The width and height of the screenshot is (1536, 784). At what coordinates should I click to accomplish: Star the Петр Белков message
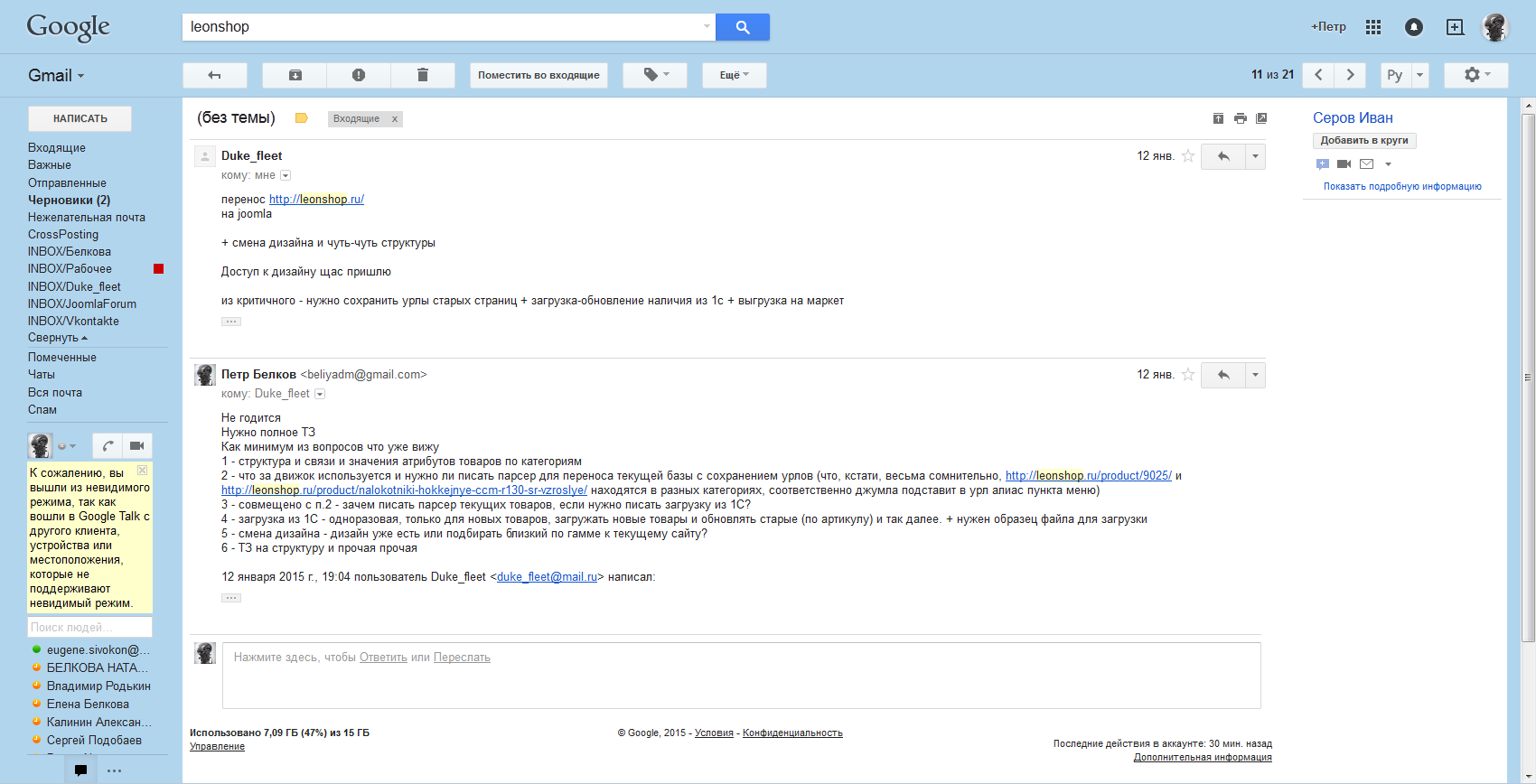point(1188,375)
